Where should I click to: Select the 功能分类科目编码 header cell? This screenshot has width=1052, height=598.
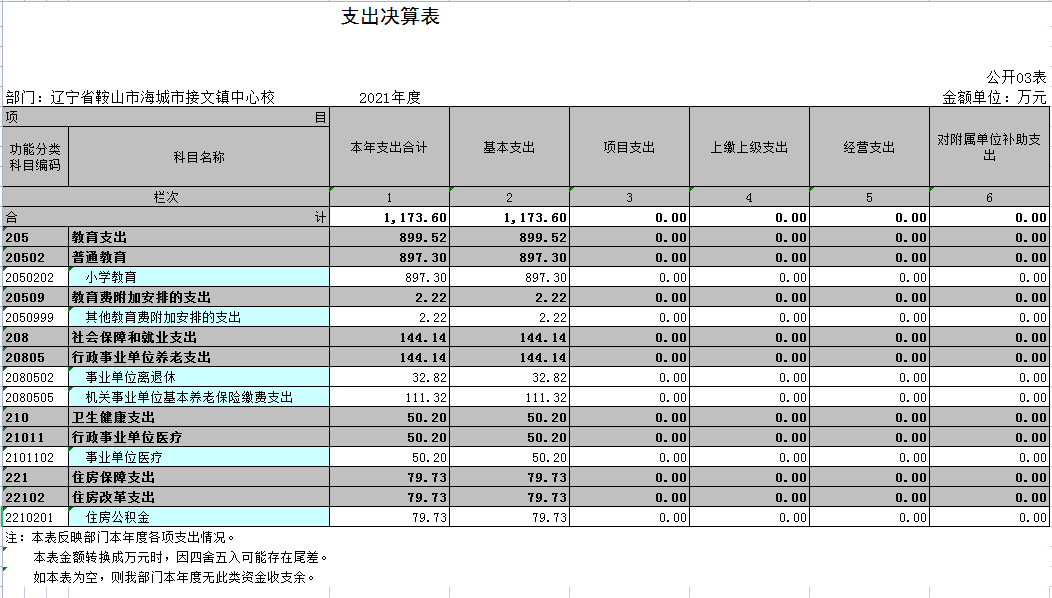(x=35, y=157)
